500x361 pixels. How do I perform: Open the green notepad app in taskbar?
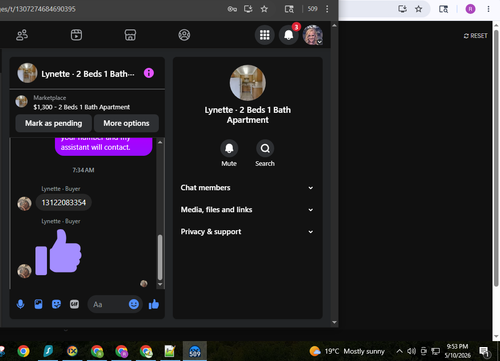tap(170, 351)
